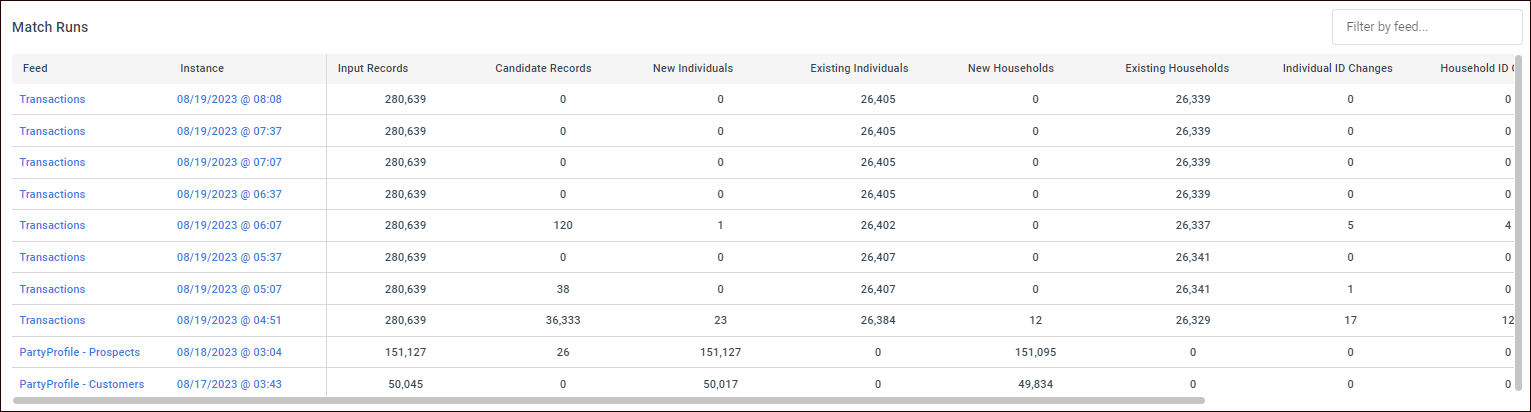This screenshot has width=1531, height=412.
Task: Click the Candidate Records column header
Action: click(543, 68)
